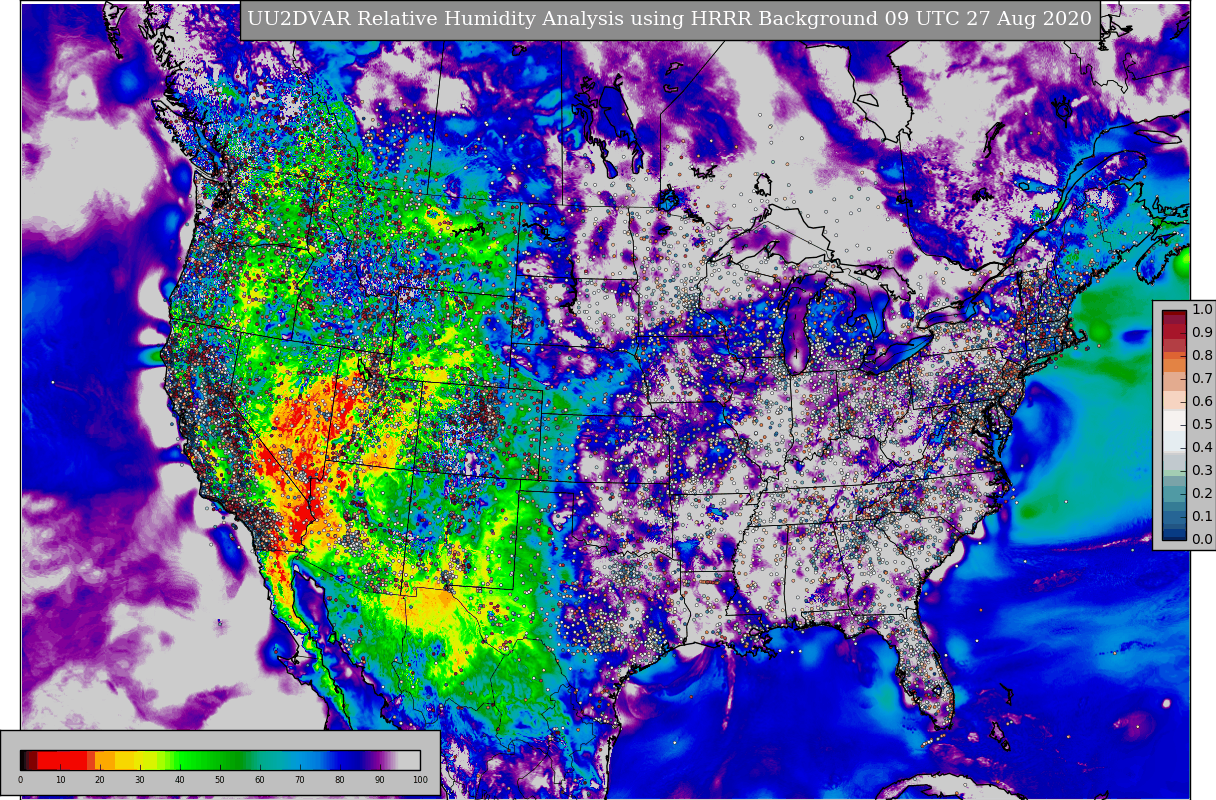Image resolution: width=1216 pixels, height=800 pixels.
Task: Click the 0.5 label on the right colorbar
Action: click(x=1202, y=425)
